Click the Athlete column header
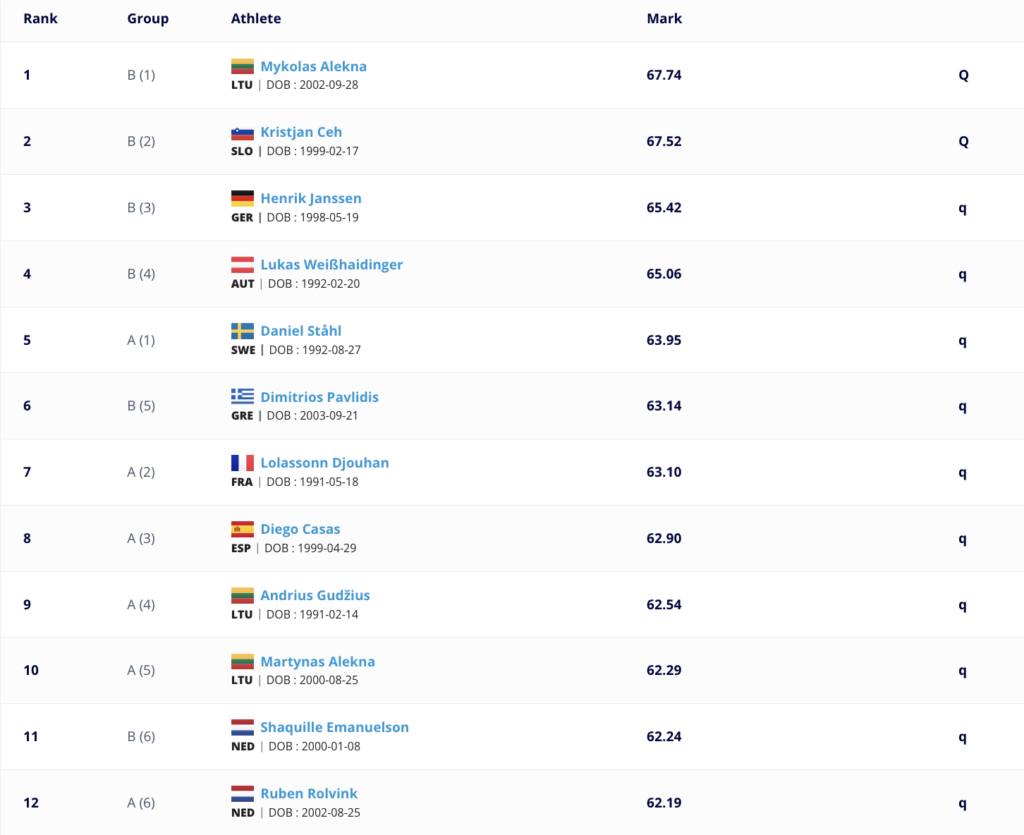Viewport: 1024px width, 835px height. [256, 18]
